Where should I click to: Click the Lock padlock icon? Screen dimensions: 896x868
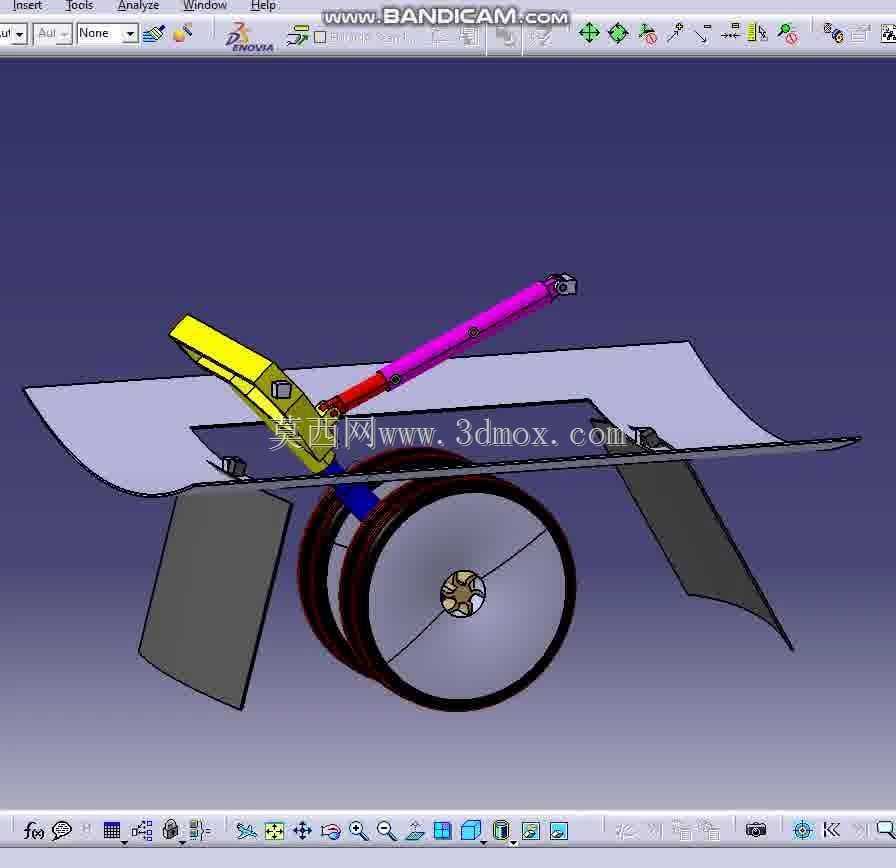(x=170, y=830)
